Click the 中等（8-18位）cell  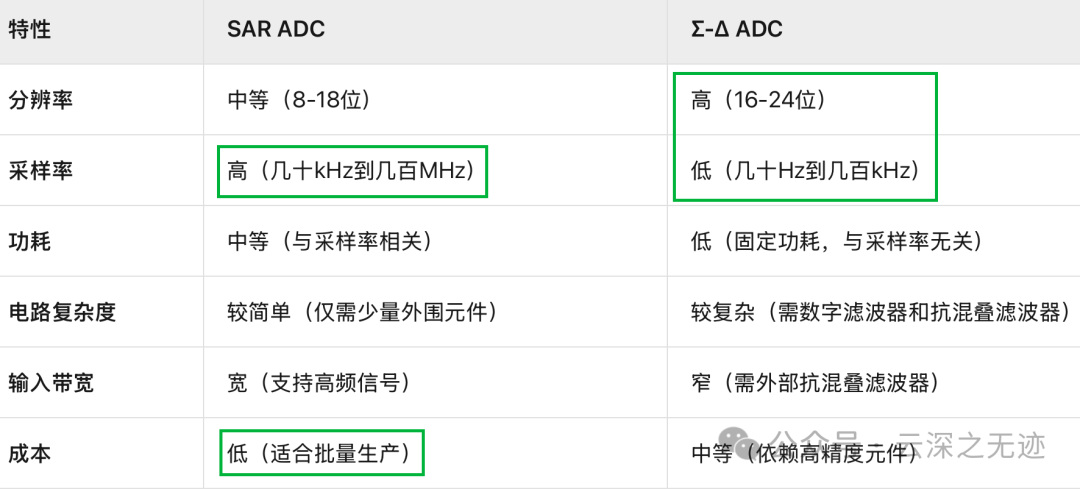pos(299,101)
